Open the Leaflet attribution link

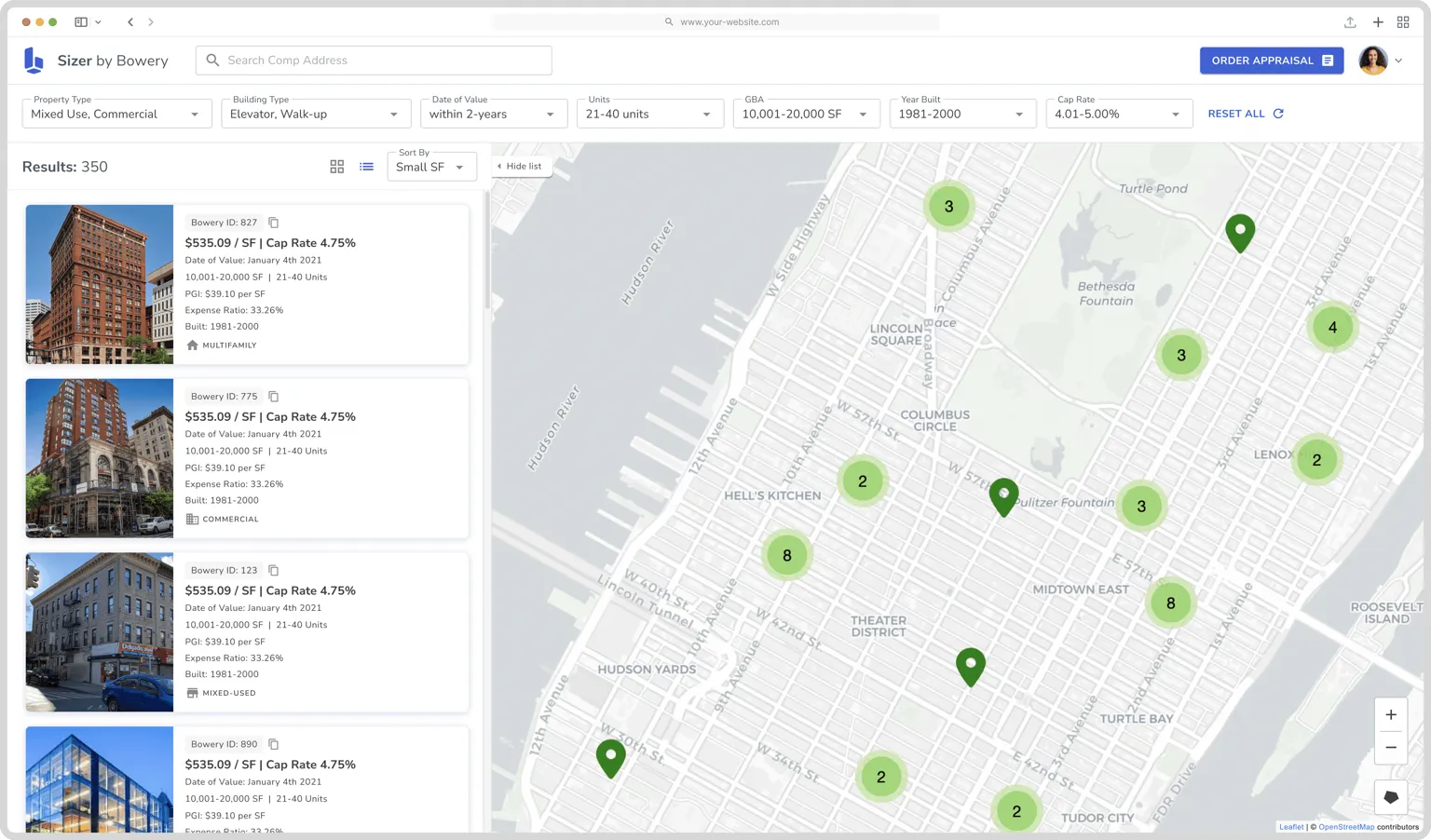click(x=1291, y=827)
